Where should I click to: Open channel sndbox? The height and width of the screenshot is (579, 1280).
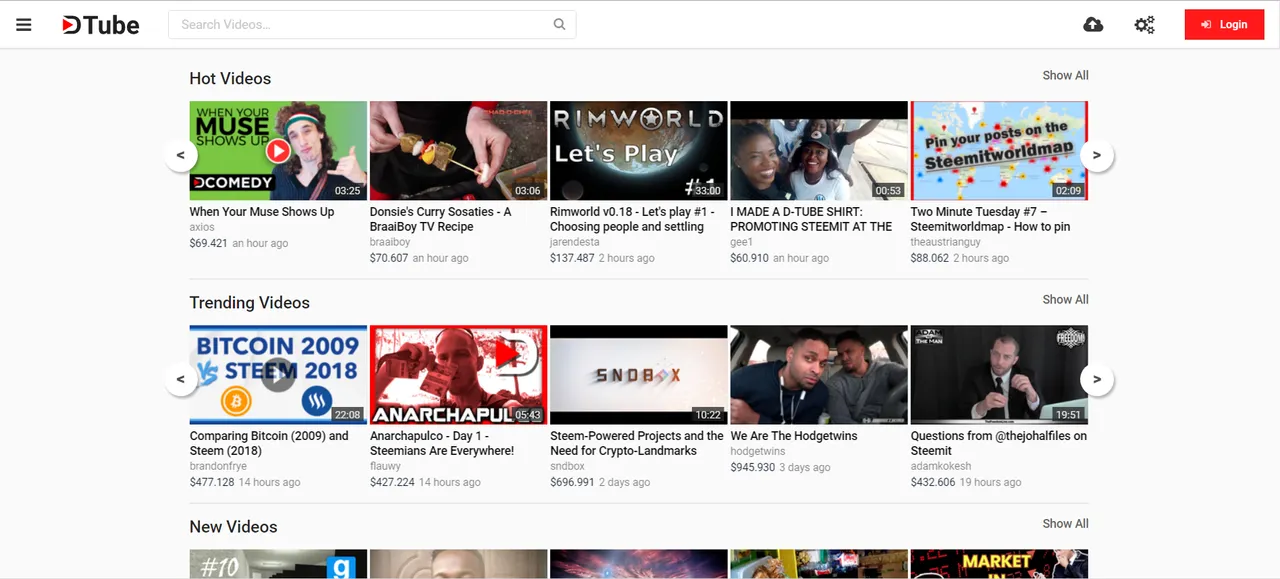tap(567, 466)
